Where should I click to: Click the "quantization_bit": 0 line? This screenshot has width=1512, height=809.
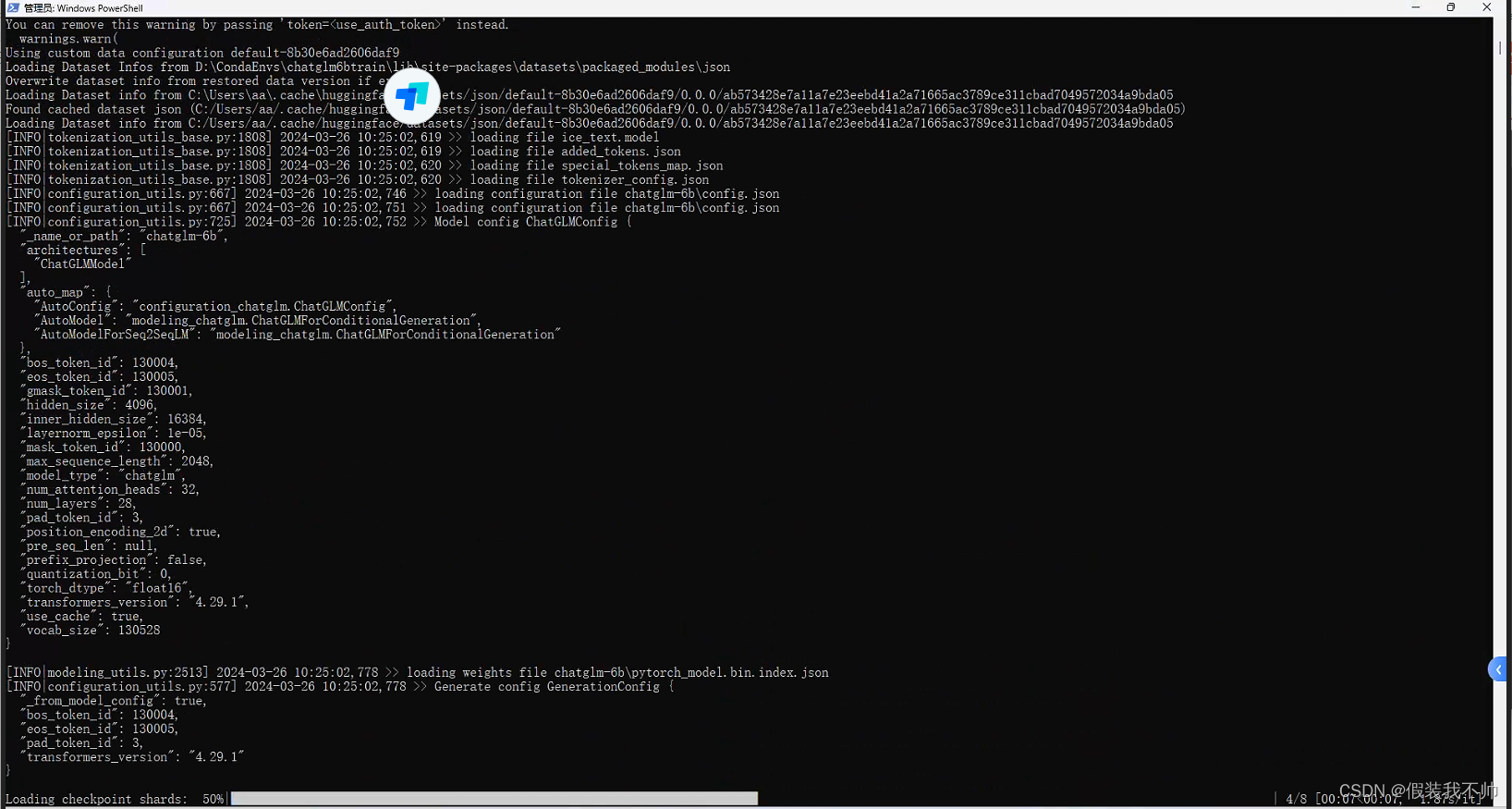pos(96,574)
